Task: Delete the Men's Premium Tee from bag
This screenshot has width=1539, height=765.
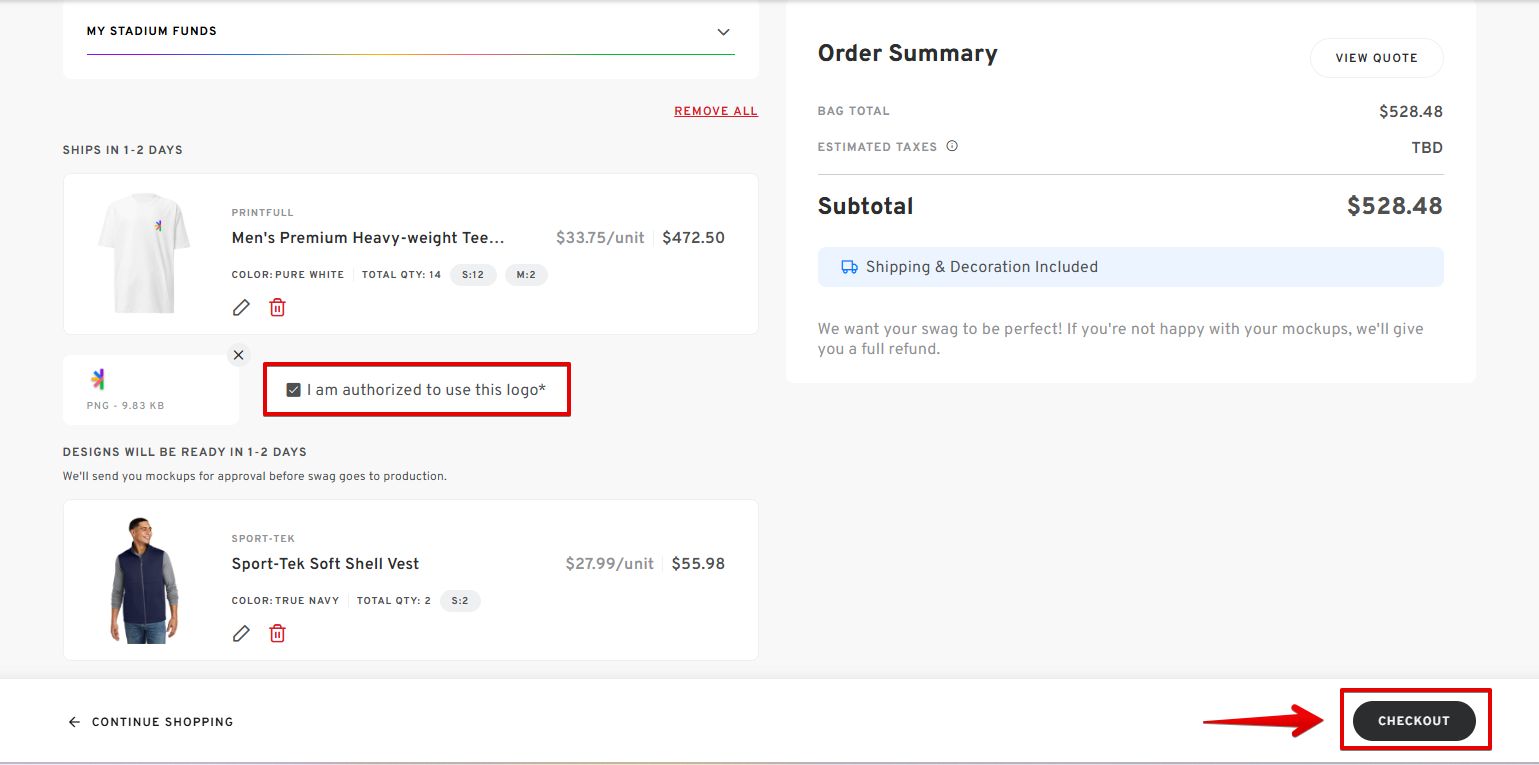Action: click(x=278, y=308)
